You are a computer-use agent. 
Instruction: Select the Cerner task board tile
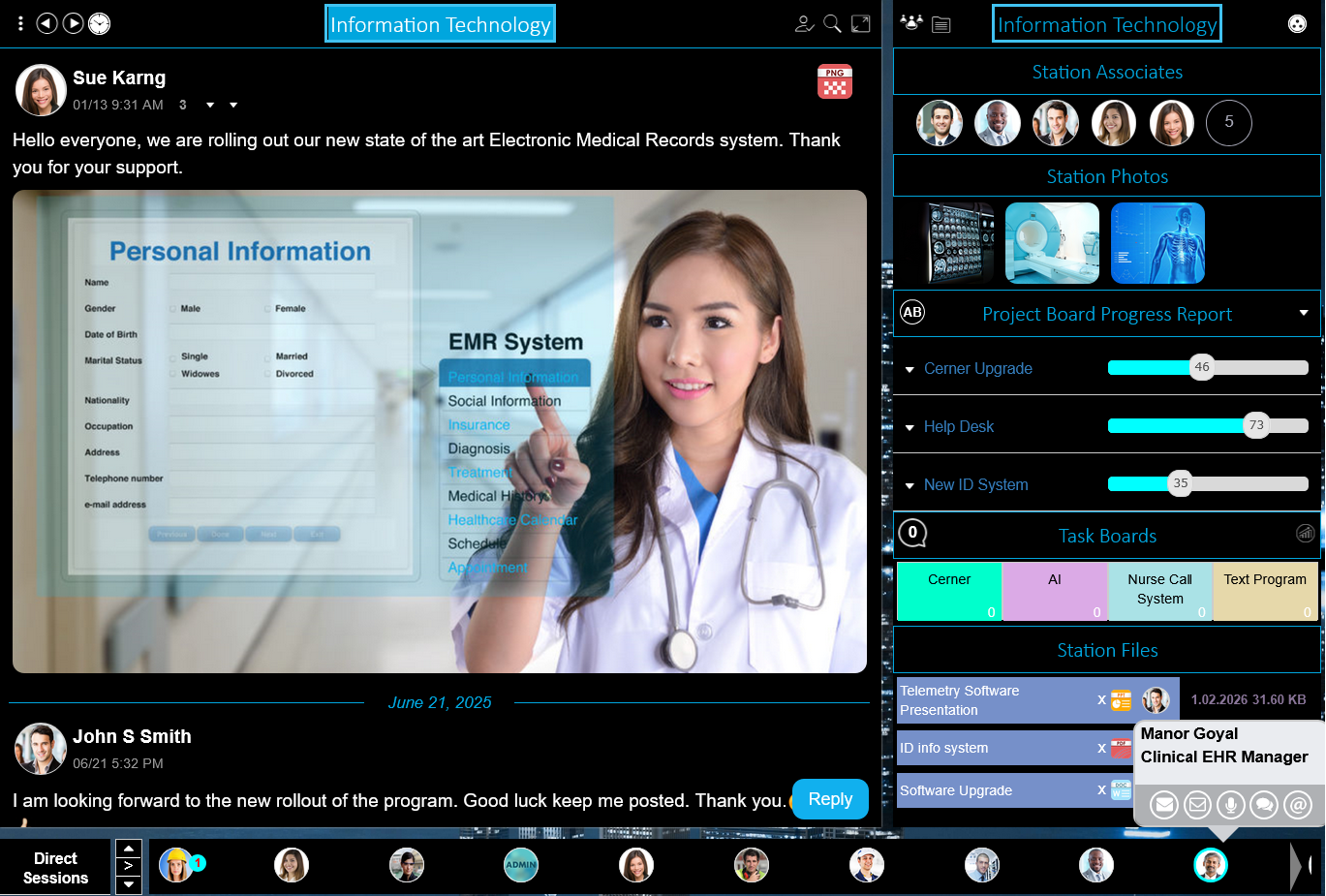point(948,590)
